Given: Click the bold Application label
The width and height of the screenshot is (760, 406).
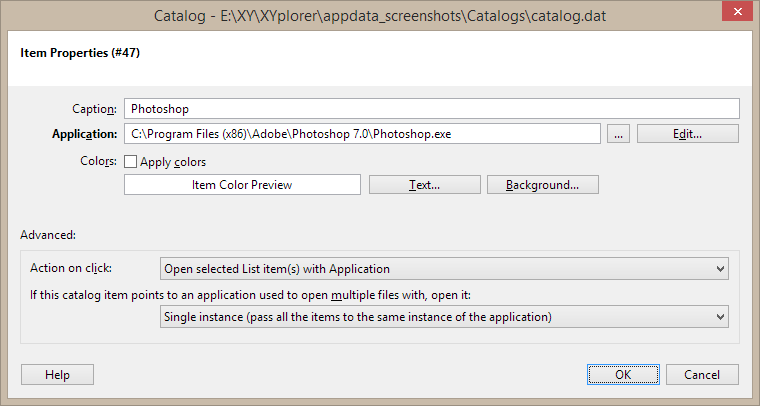Looking at the screenshot, I should (85, 133).
